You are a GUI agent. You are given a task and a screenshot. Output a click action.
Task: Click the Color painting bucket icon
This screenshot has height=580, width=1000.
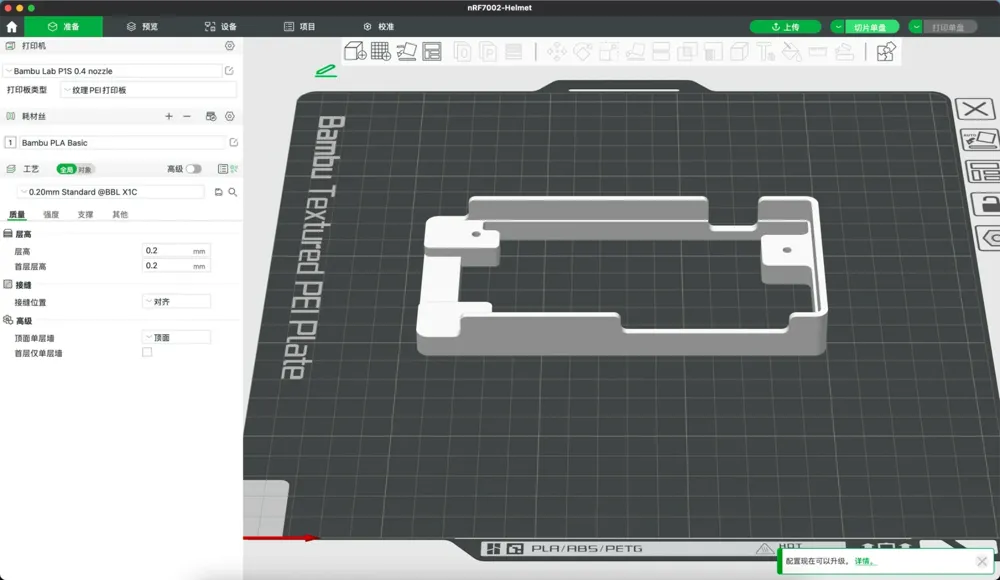pyautogui.click(x=791, y=51)
